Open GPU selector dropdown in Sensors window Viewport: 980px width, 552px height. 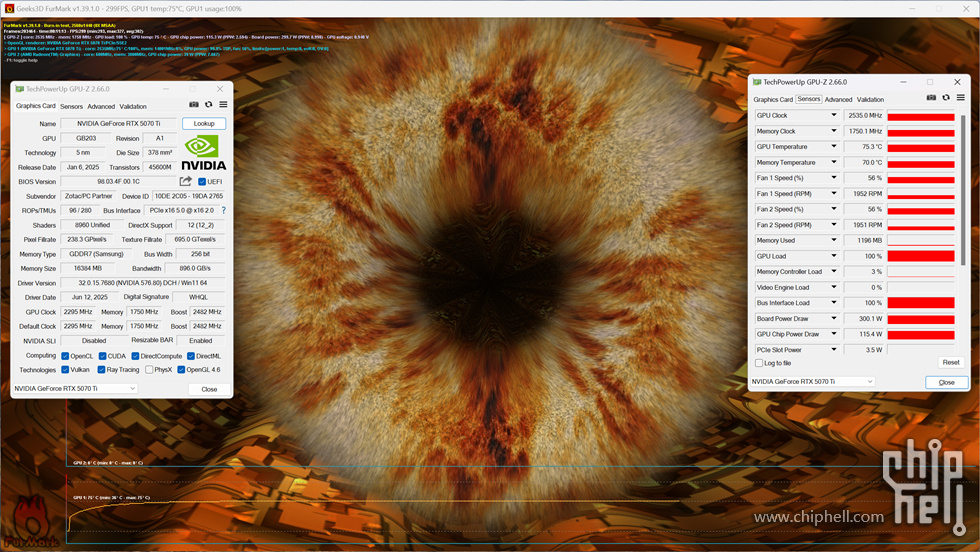[x=812, y=381]
